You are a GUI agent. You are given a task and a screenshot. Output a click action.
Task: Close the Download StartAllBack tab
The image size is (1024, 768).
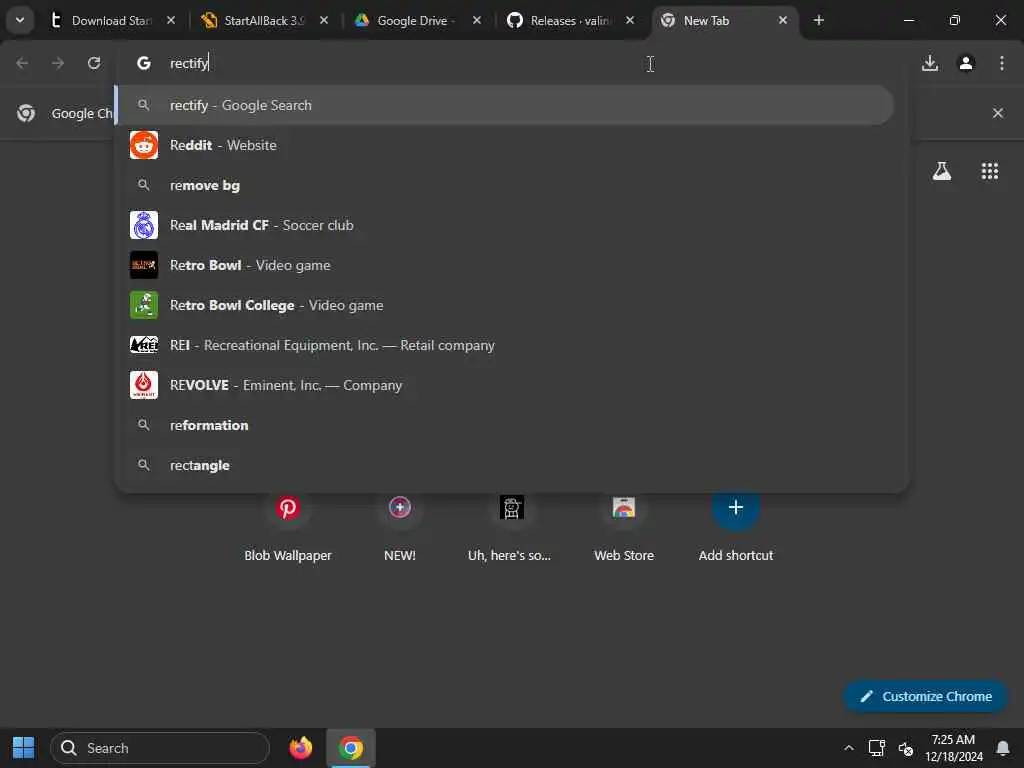tap(171, 20)
